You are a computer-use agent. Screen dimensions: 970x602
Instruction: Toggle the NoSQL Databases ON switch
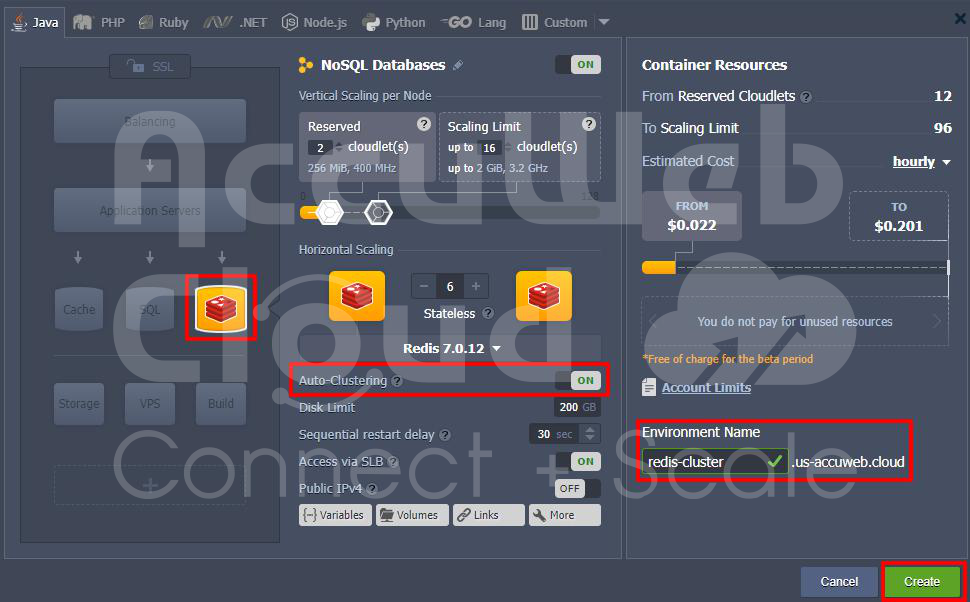click(x=578, y=65)
